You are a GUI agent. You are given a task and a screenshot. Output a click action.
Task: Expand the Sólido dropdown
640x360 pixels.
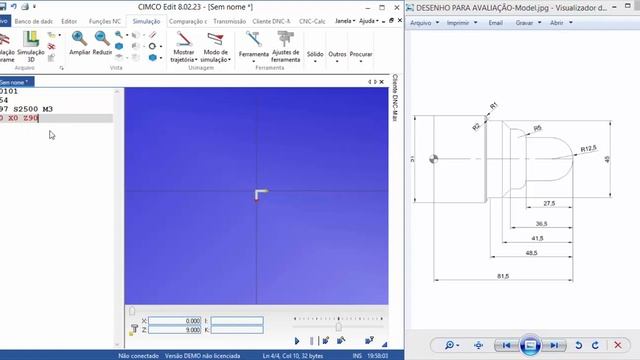315,56
